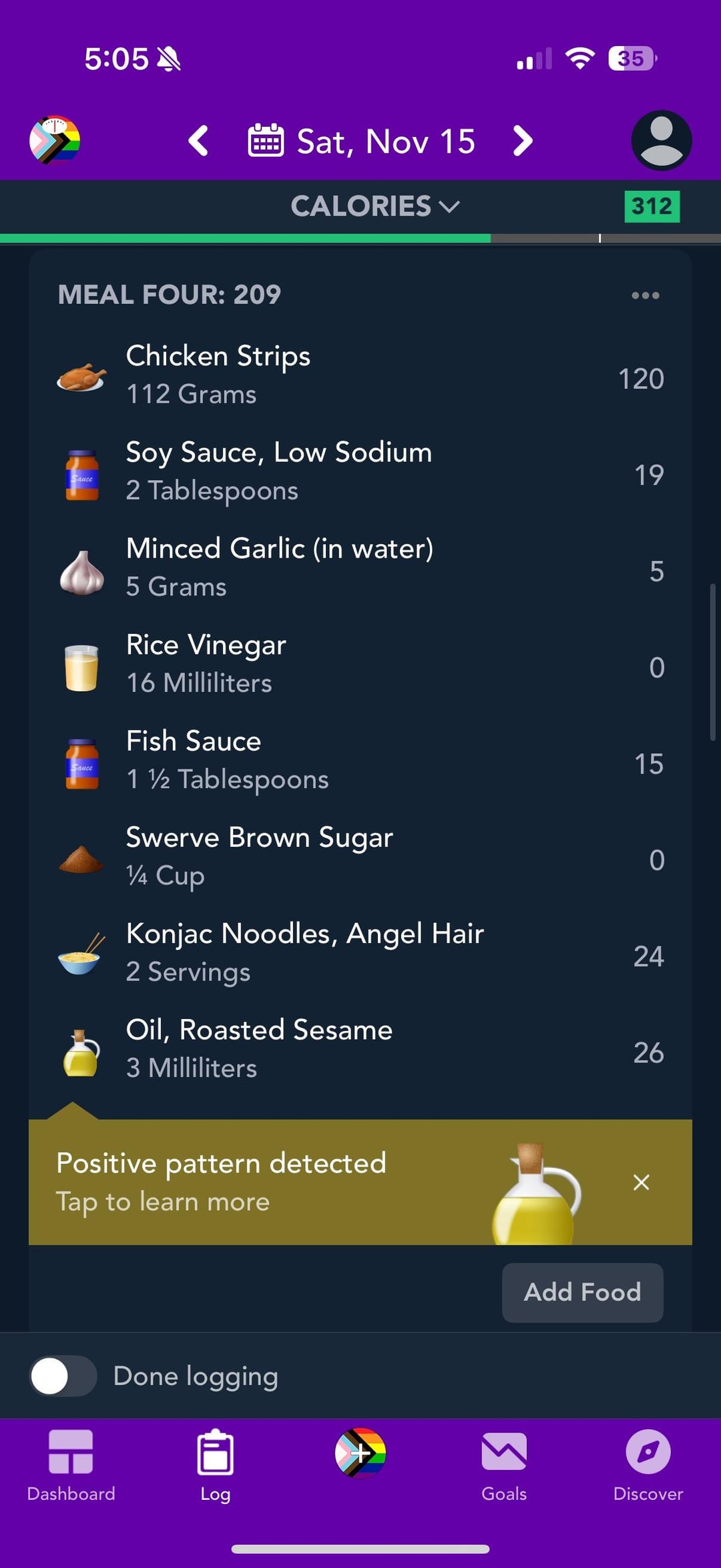This screenshot has width=721, height=1568.
Task: Select the Konjac Noodles, Angel Hair entry
Action: tap(360, 952)
